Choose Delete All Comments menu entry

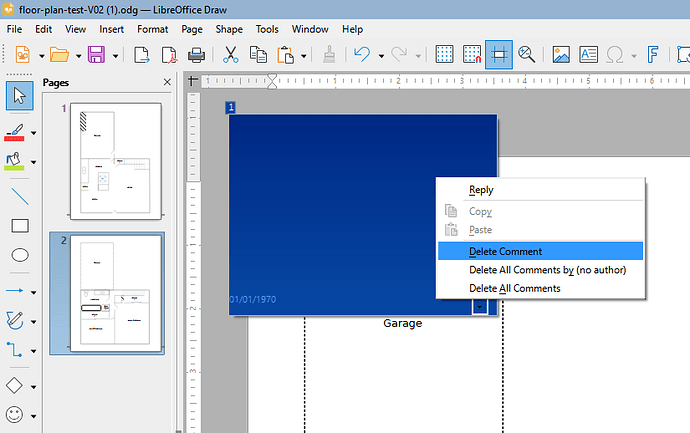(x=540, y=288)
